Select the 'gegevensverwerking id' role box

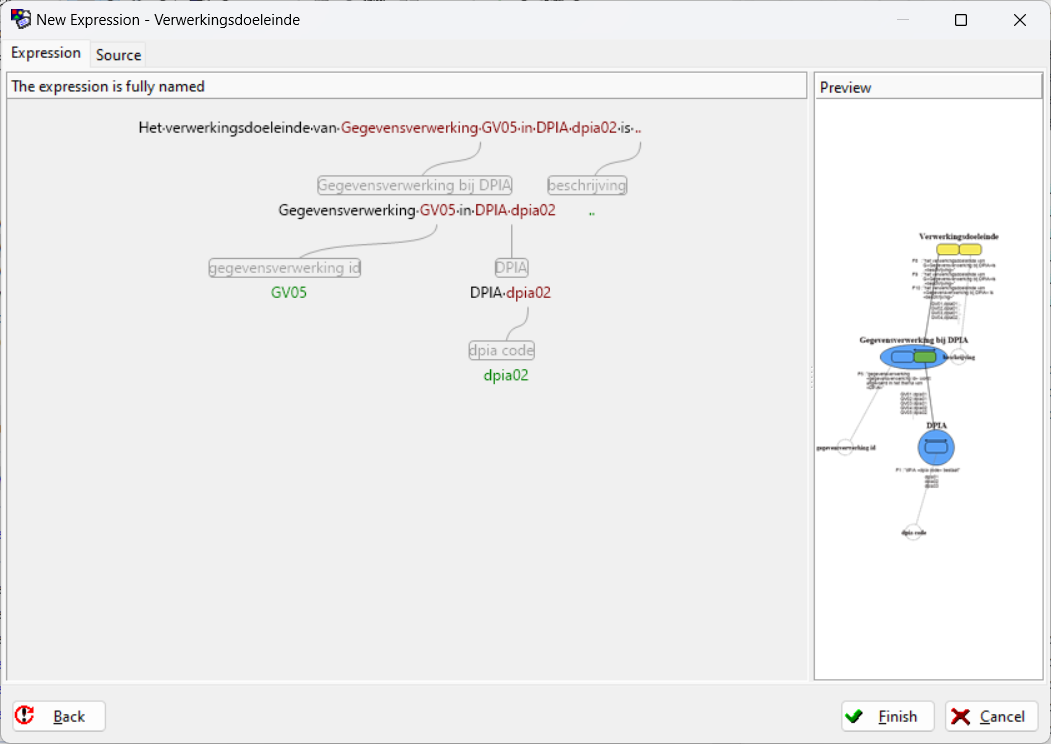[x=285, y=268]
